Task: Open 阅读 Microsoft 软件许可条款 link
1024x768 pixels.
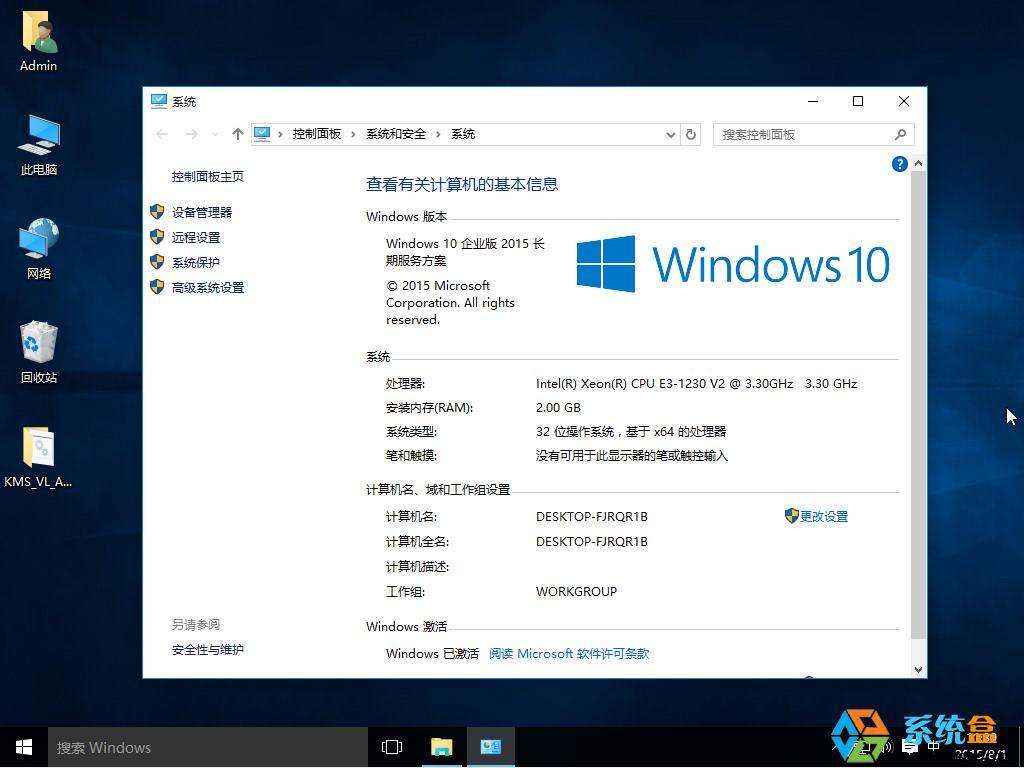Action: [x=568, y=653]
